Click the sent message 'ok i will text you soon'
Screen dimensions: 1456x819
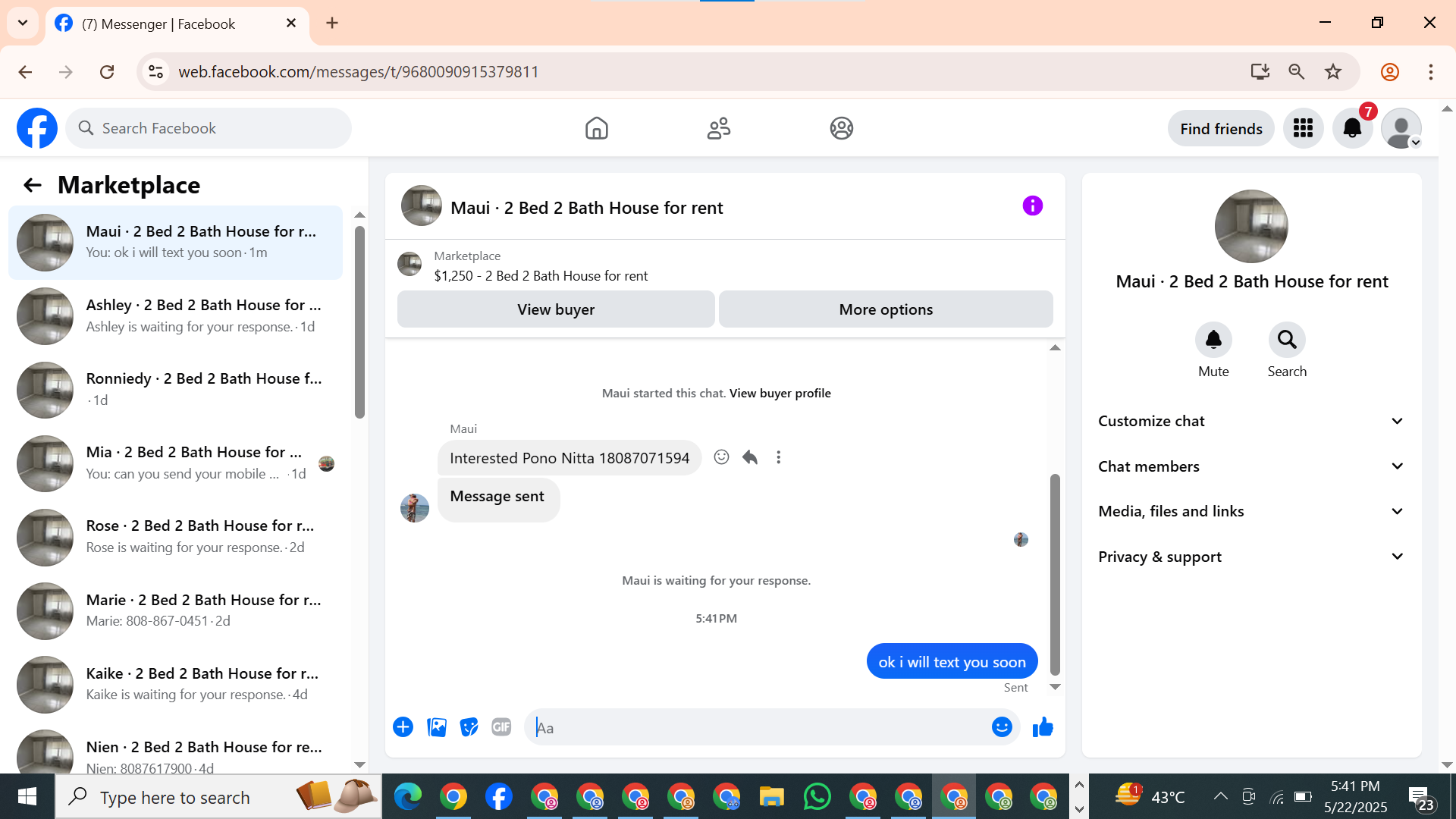952,661
